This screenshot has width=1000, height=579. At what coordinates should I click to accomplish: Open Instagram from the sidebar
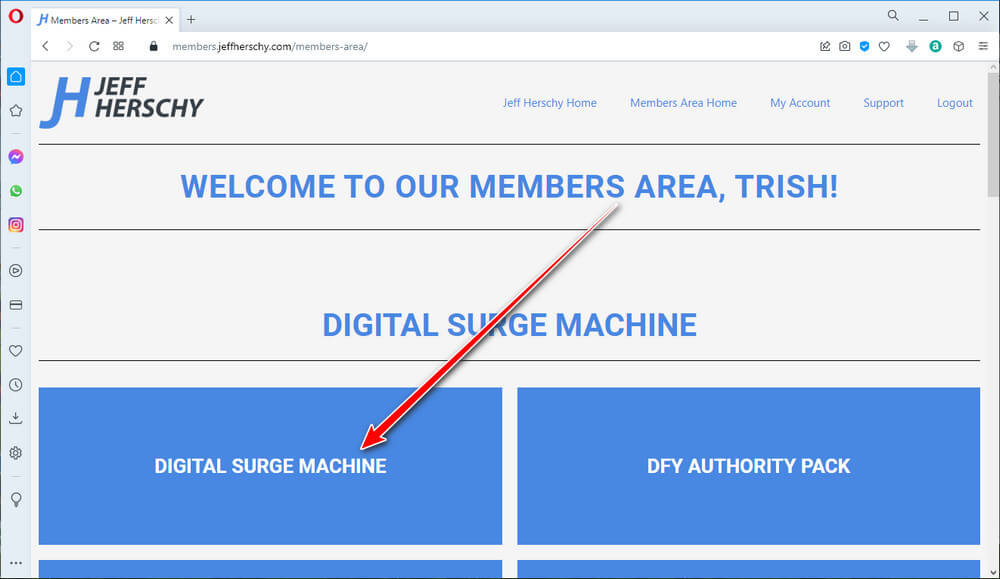click(16, 224)
